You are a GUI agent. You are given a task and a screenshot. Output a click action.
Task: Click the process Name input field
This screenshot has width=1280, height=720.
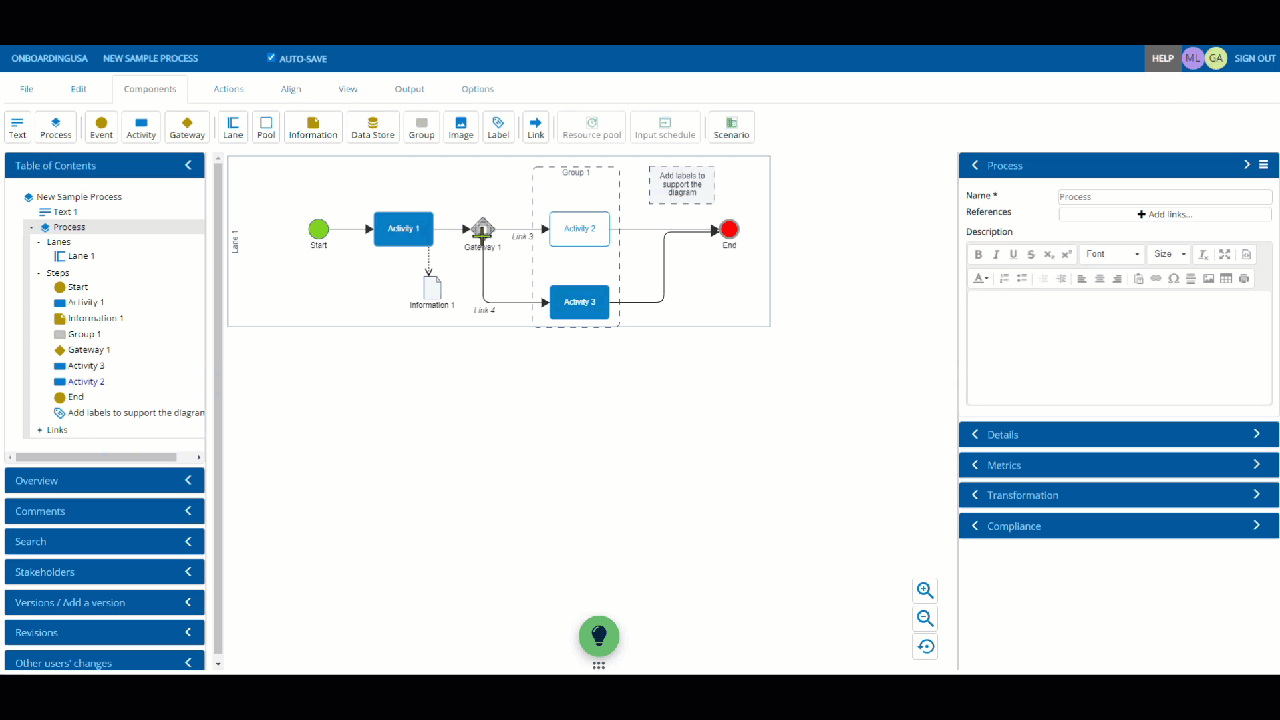pos(1165,197)
